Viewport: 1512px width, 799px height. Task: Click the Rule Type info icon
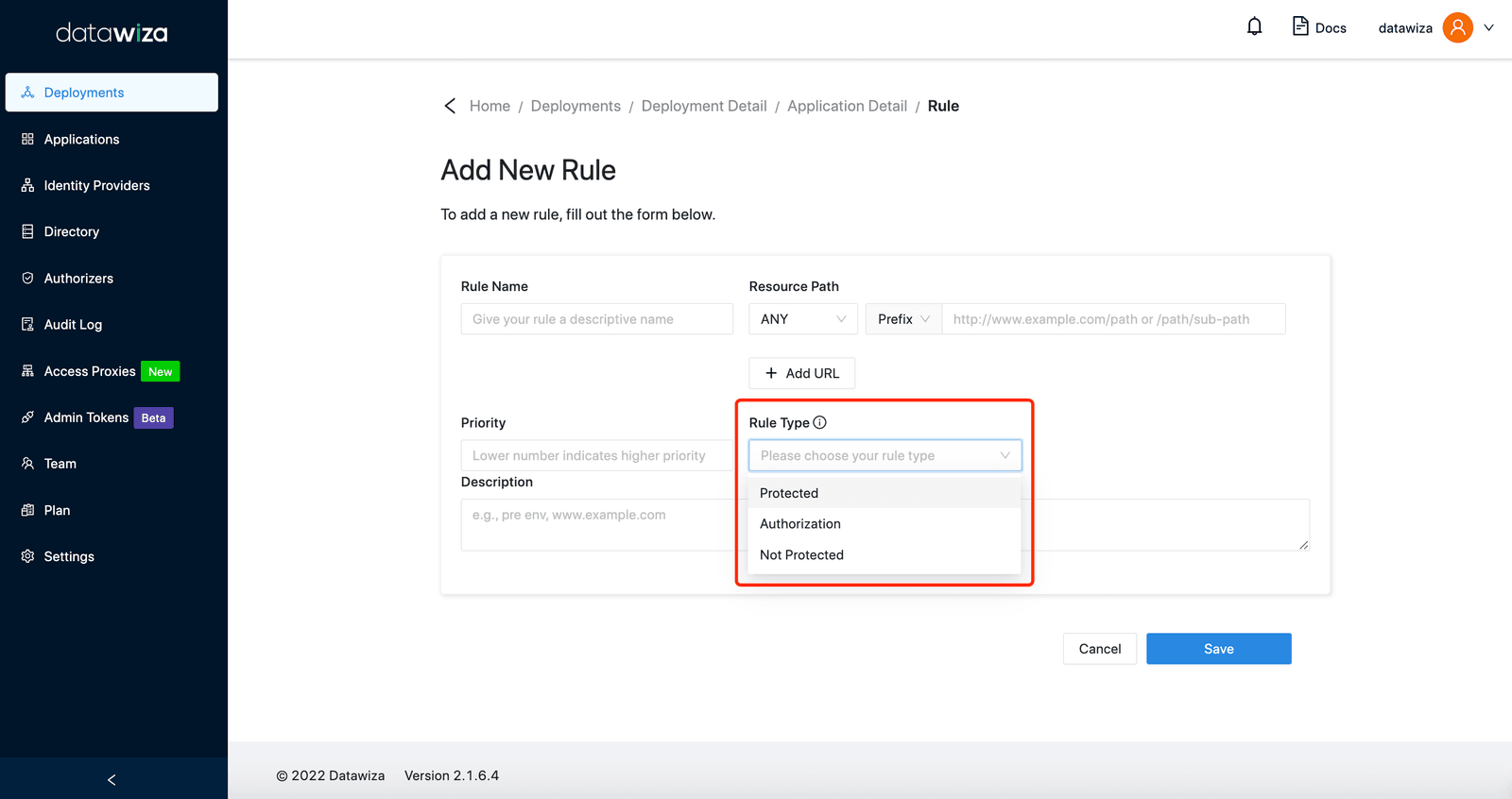pos(819,422)
